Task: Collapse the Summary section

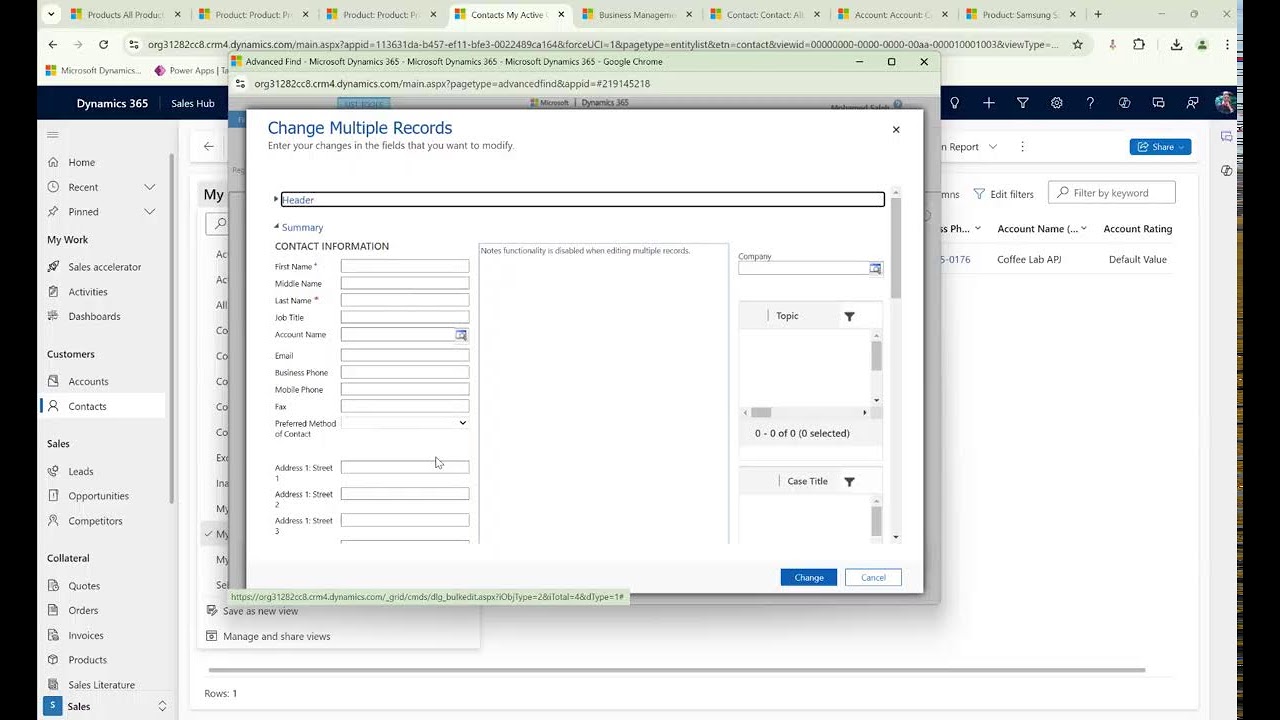Action: (277, 227)
